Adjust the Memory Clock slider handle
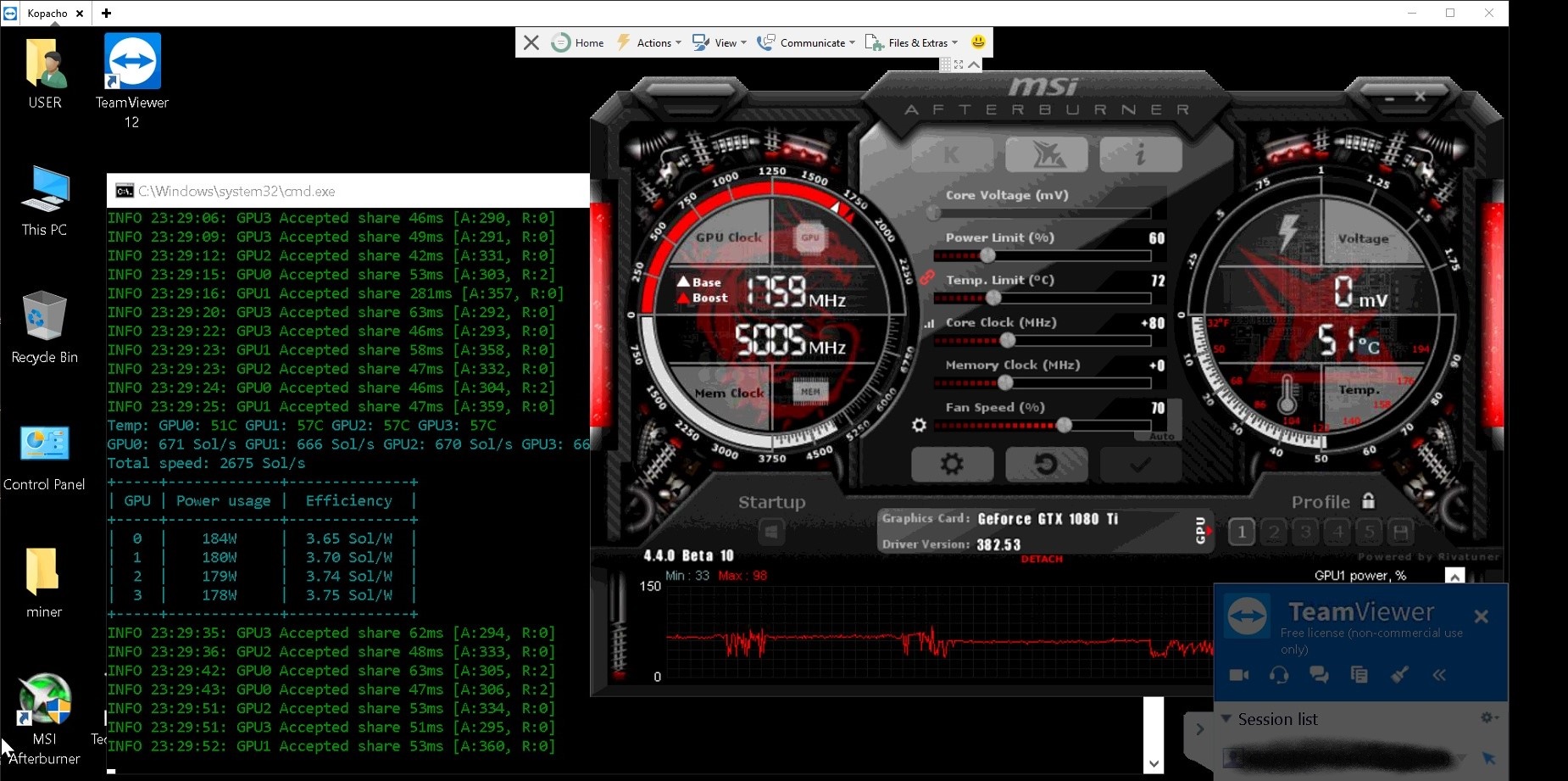1568x781 pixels. pyautogui.click(x=1005, y=382)
